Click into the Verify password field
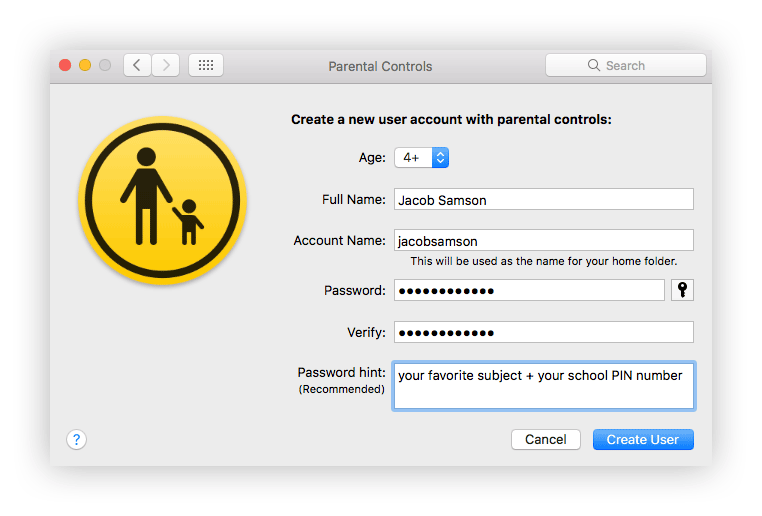This screenshot has height=516, width=762. [543, 332]
